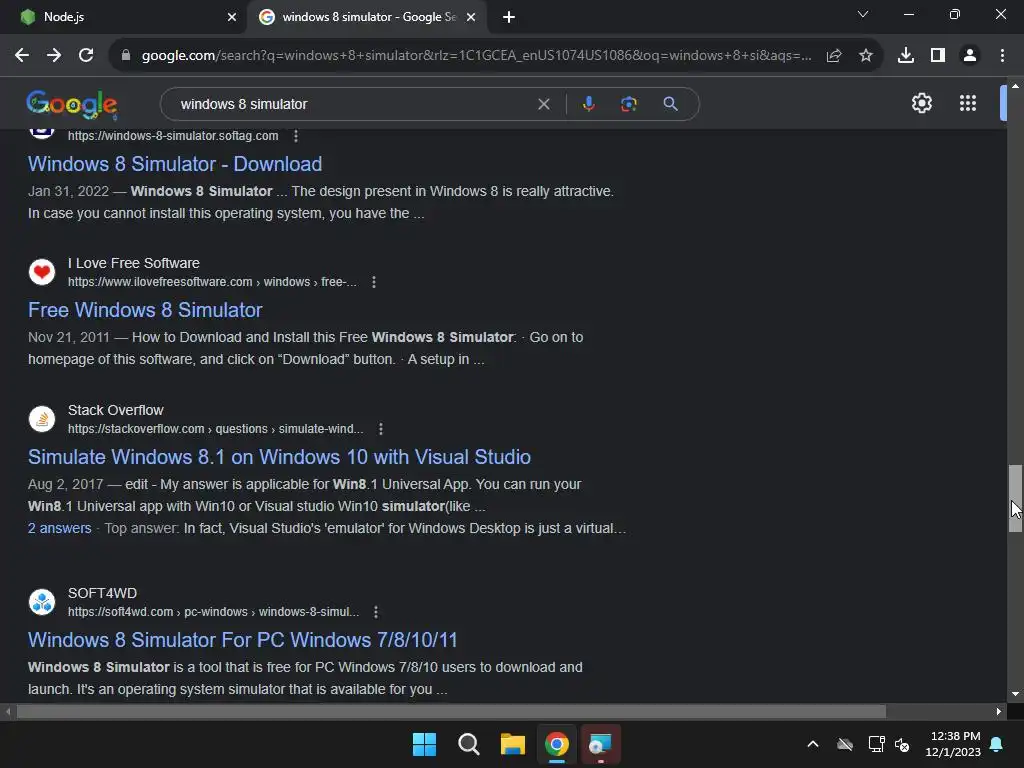Click the Google search input field

[353, 104]
